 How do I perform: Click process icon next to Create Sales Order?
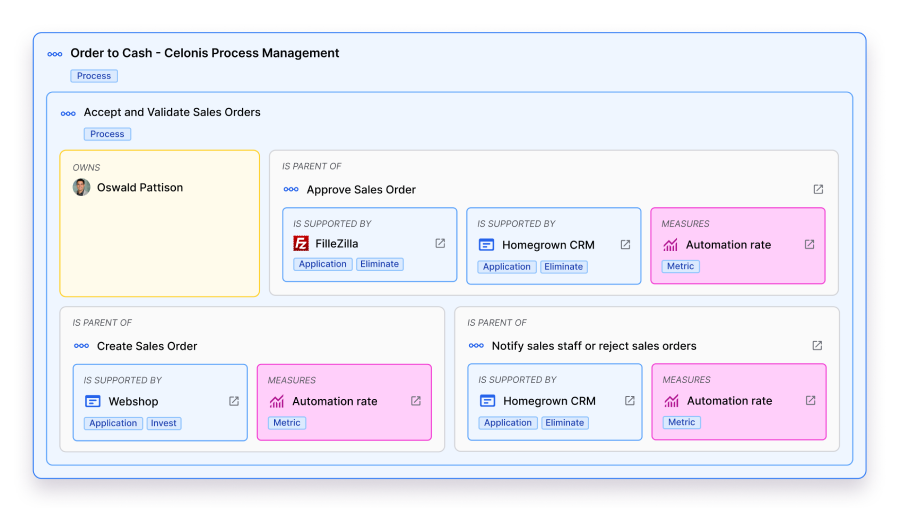[82, 346]
